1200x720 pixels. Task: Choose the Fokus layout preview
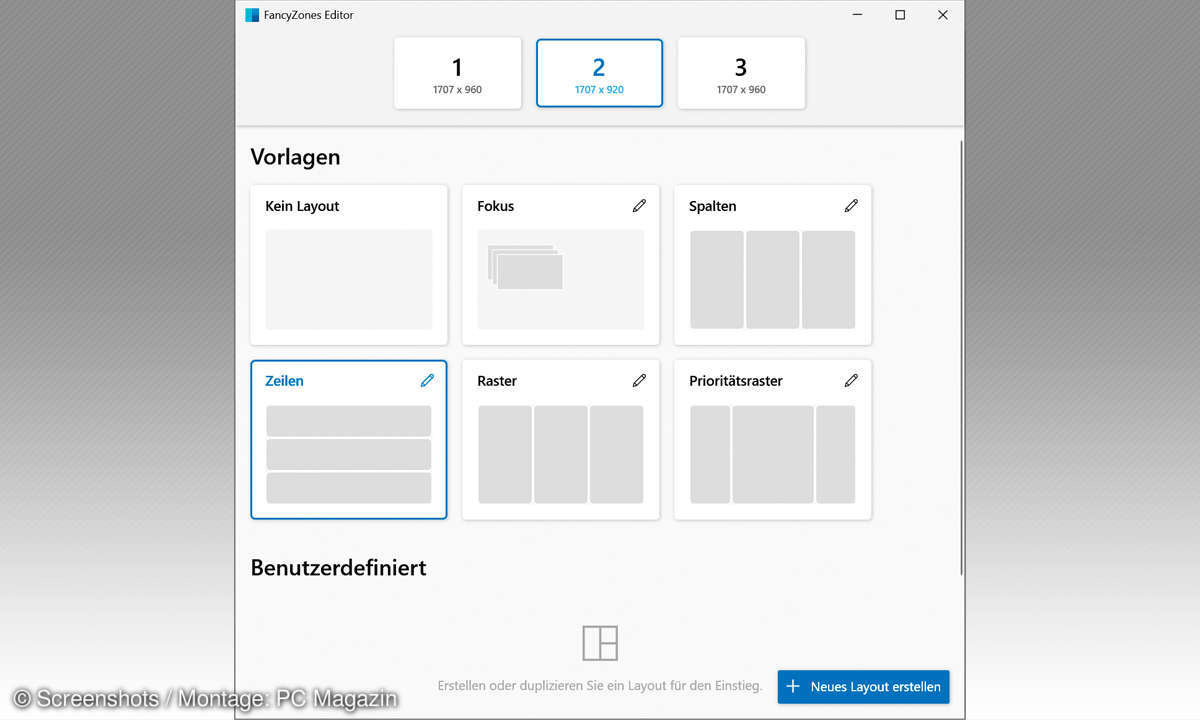point(561,279)
